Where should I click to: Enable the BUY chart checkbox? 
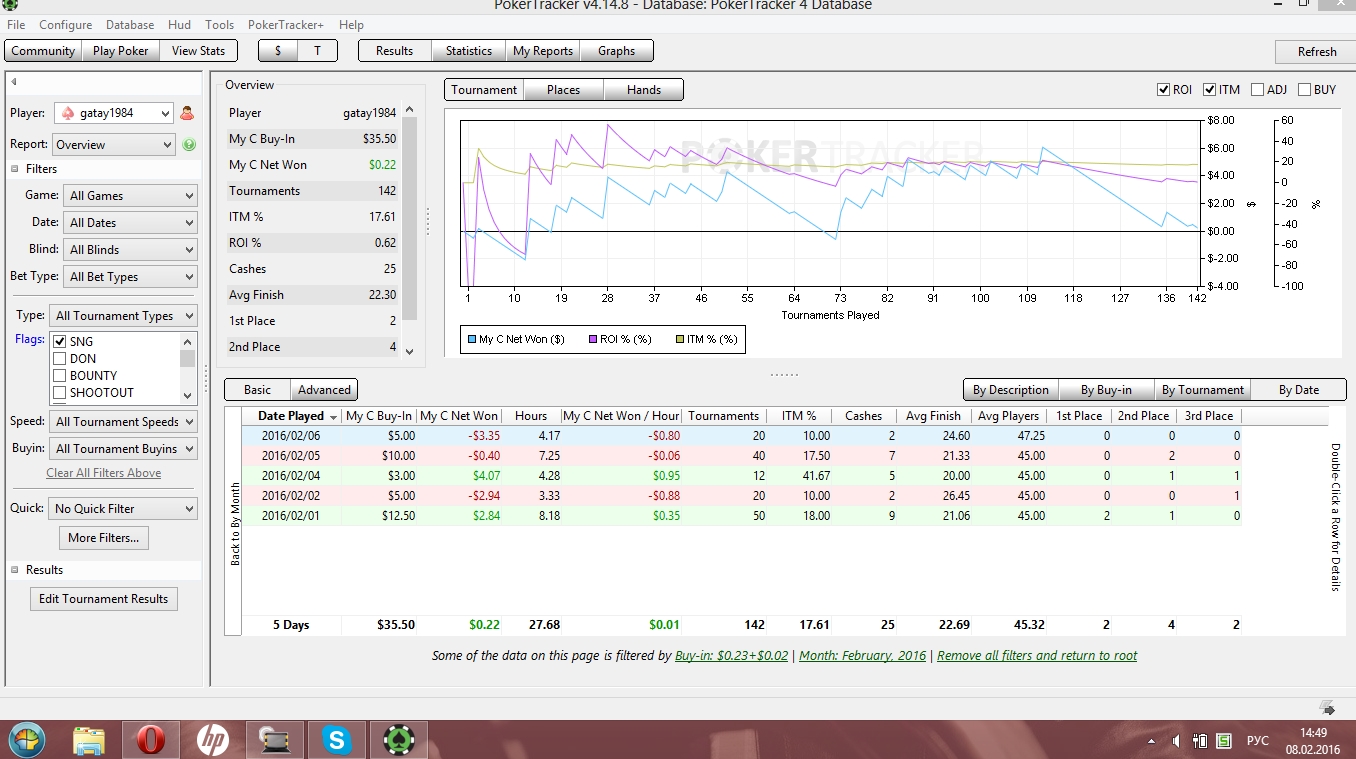[1304, 90]
